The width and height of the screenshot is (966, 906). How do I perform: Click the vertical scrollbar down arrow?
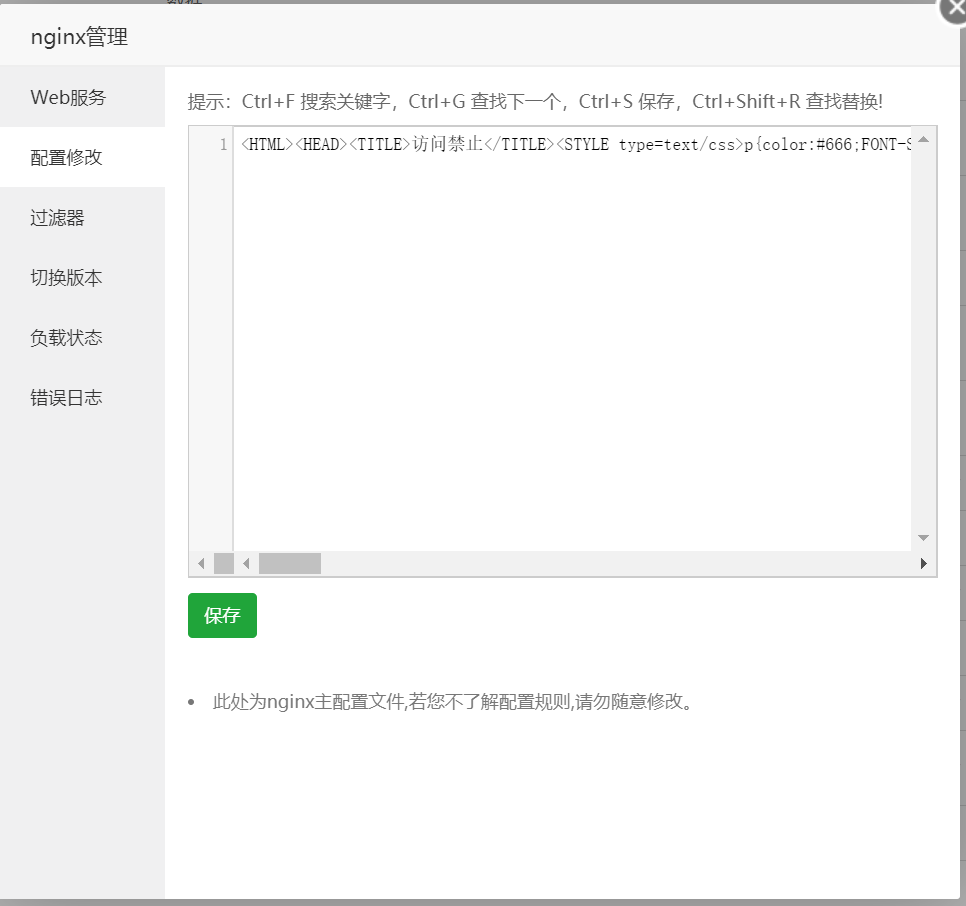tap(924, 536)
